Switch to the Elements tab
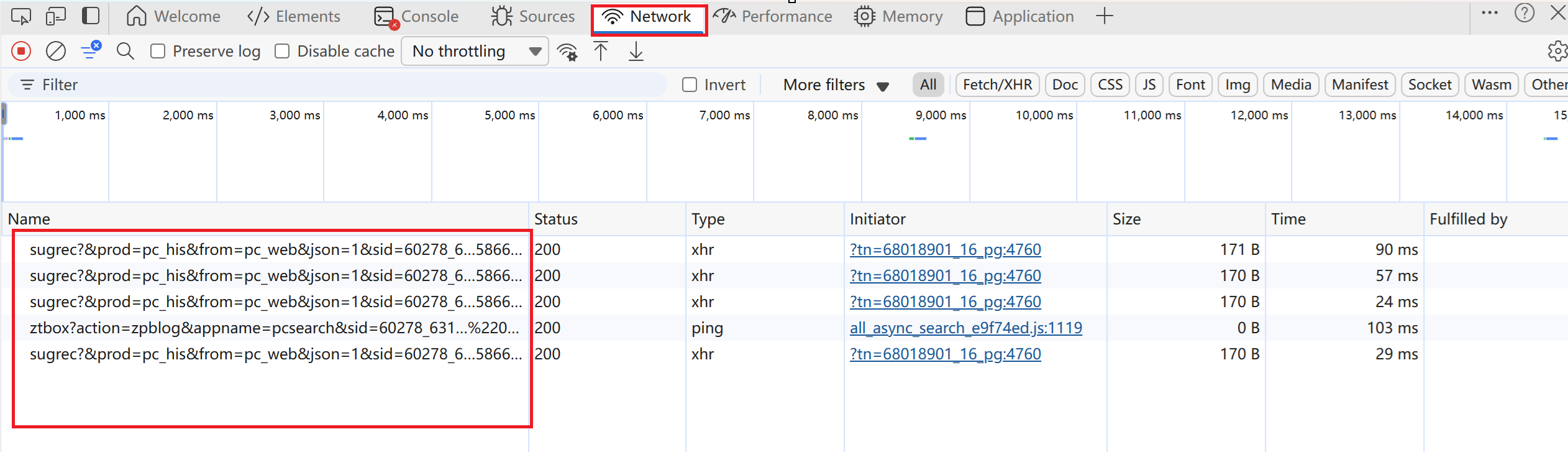The width and height of the screenshot is (1568, 452). click(x=294, y=16)
